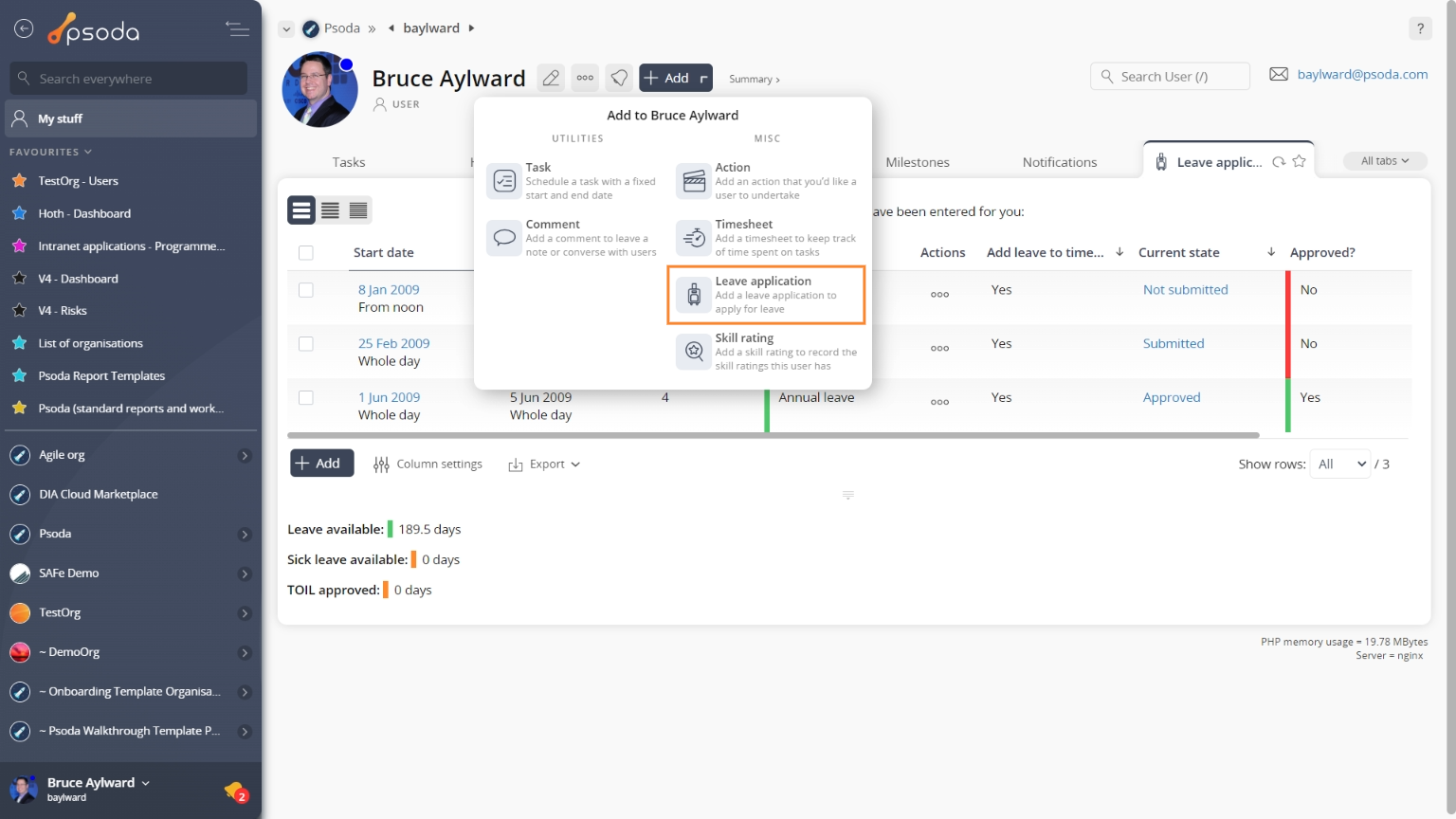
Task: Click the Psoda breadcrumb link
Action: (342, 28)
